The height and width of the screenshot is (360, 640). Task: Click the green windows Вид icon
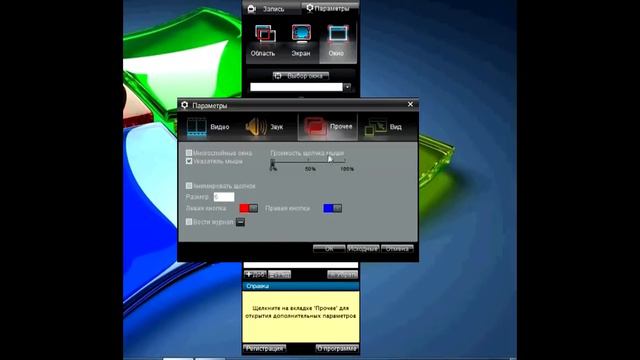[376, 127]
